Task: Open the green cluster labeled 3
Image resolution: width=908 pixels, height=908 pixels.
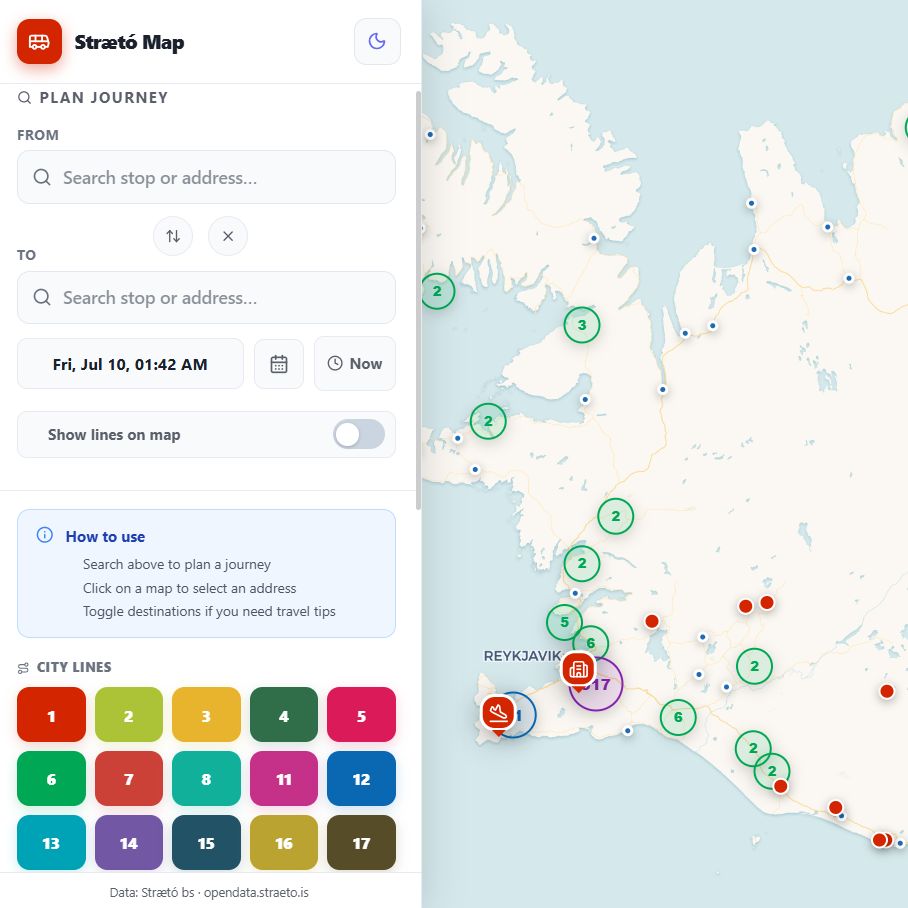Action: tap(582, 325)
